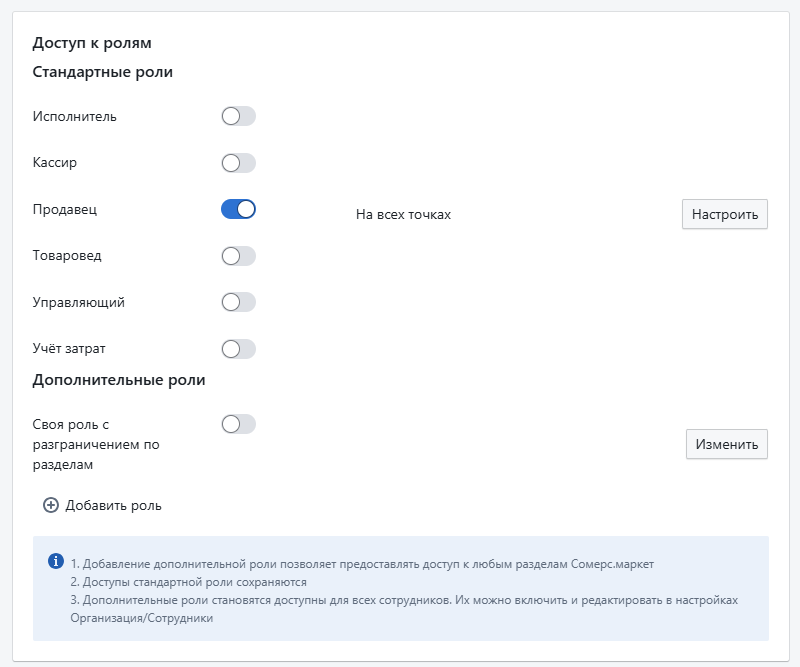The image size is (800, 667).
Task: Enable the Управляющий role toggle
Action: coord(238,302)
